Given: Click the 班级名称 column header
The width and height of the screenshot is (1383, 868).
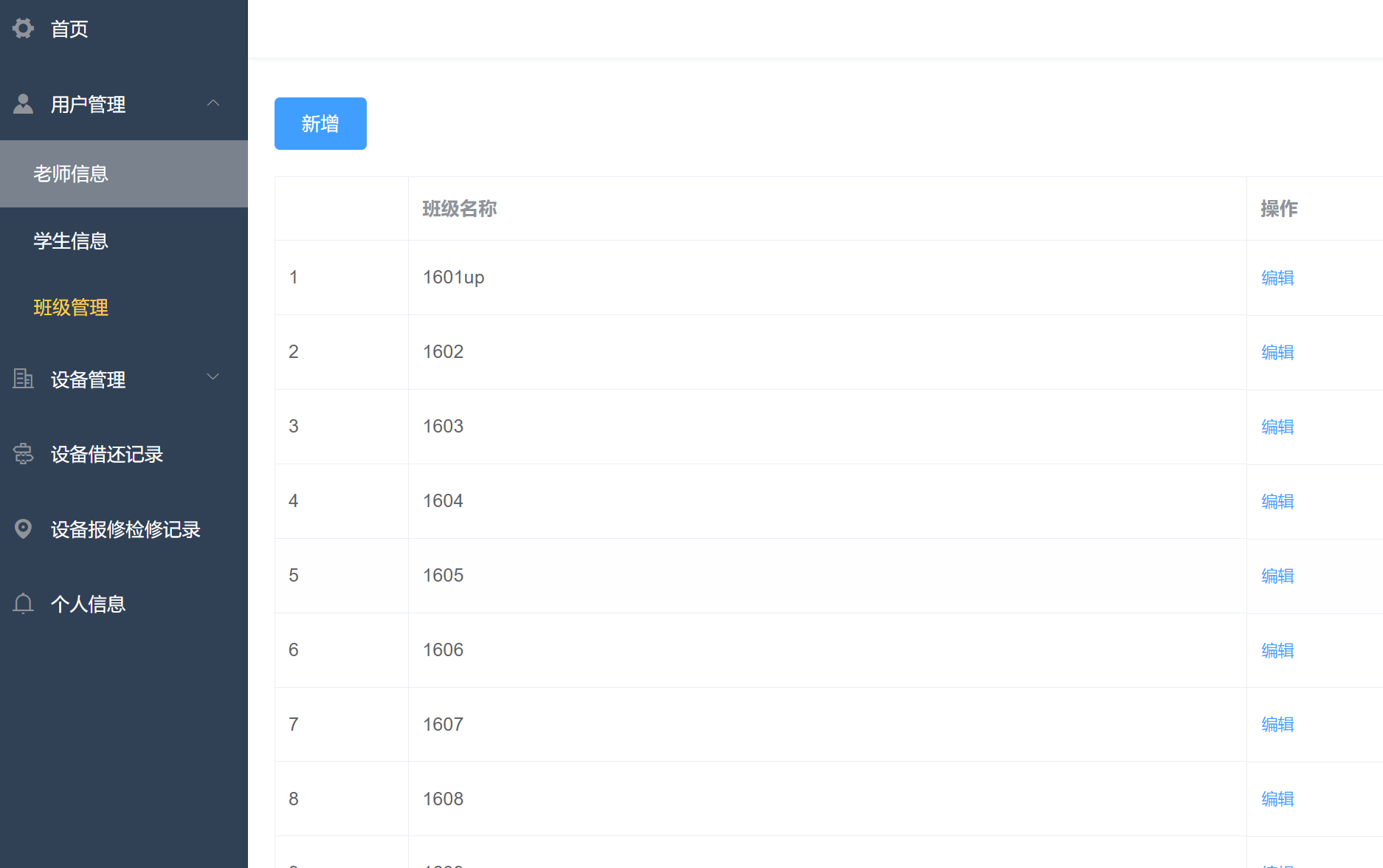Looking at the screenshot, I should click(x=460, y=209).
